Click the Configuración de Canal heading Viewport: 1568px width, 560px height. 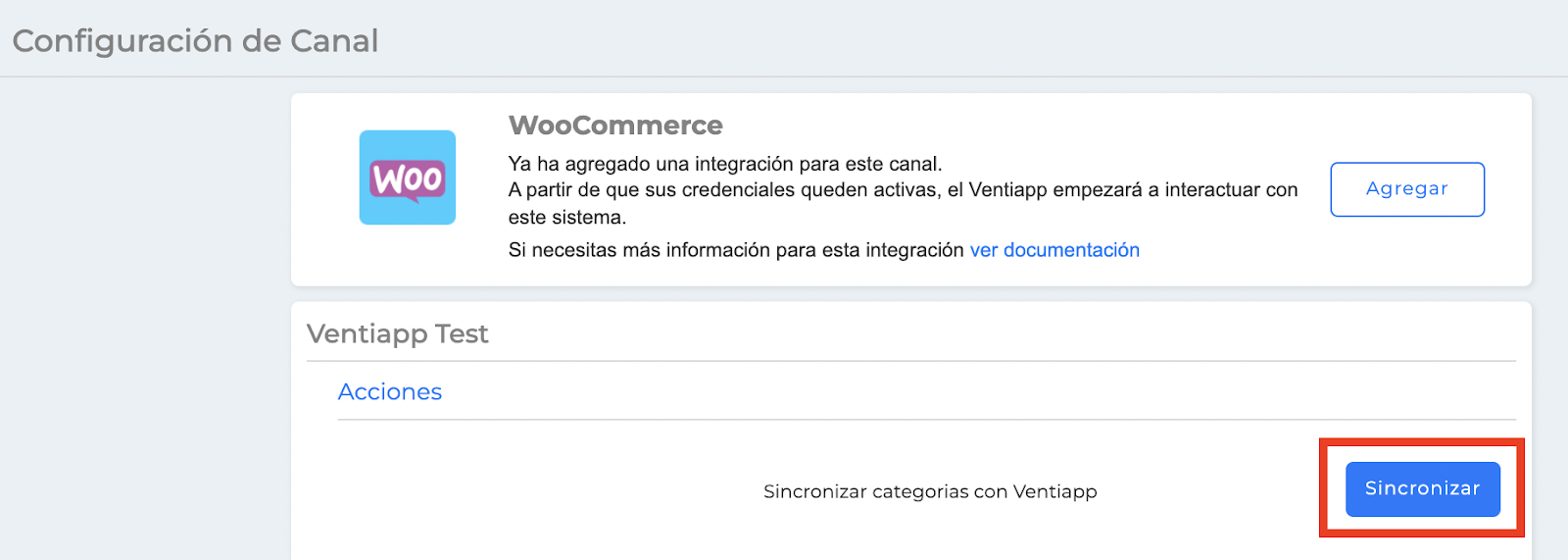[x=195, y=41]
